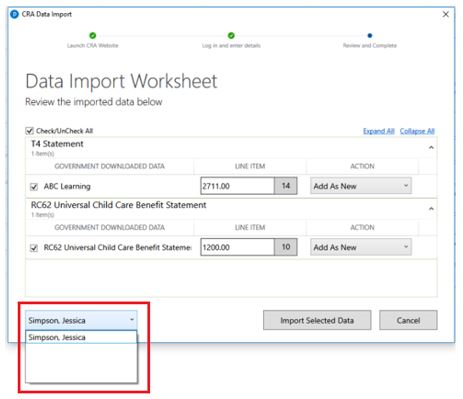This screenshot has height=399, width=463.
Task: Click the T4 LINE ITEM column header
Action: pos(250,166)
